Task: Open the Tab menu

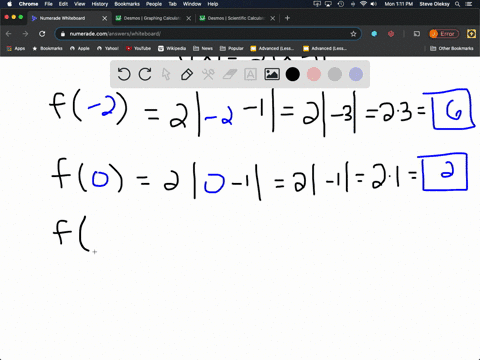Action: pyautogui.click(x=172, y=4)
